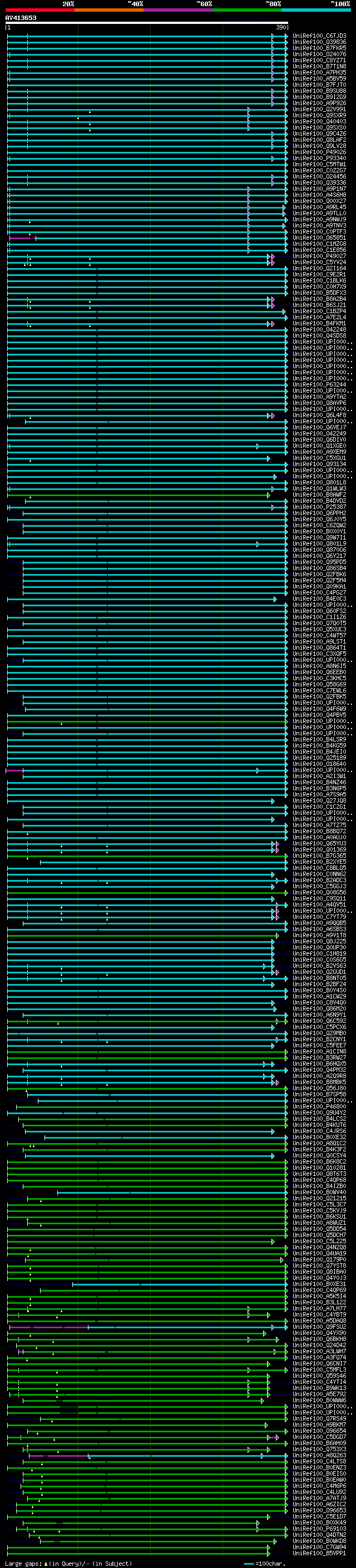Open hit UniRef100_Q39836

click(x=319, y=42)
